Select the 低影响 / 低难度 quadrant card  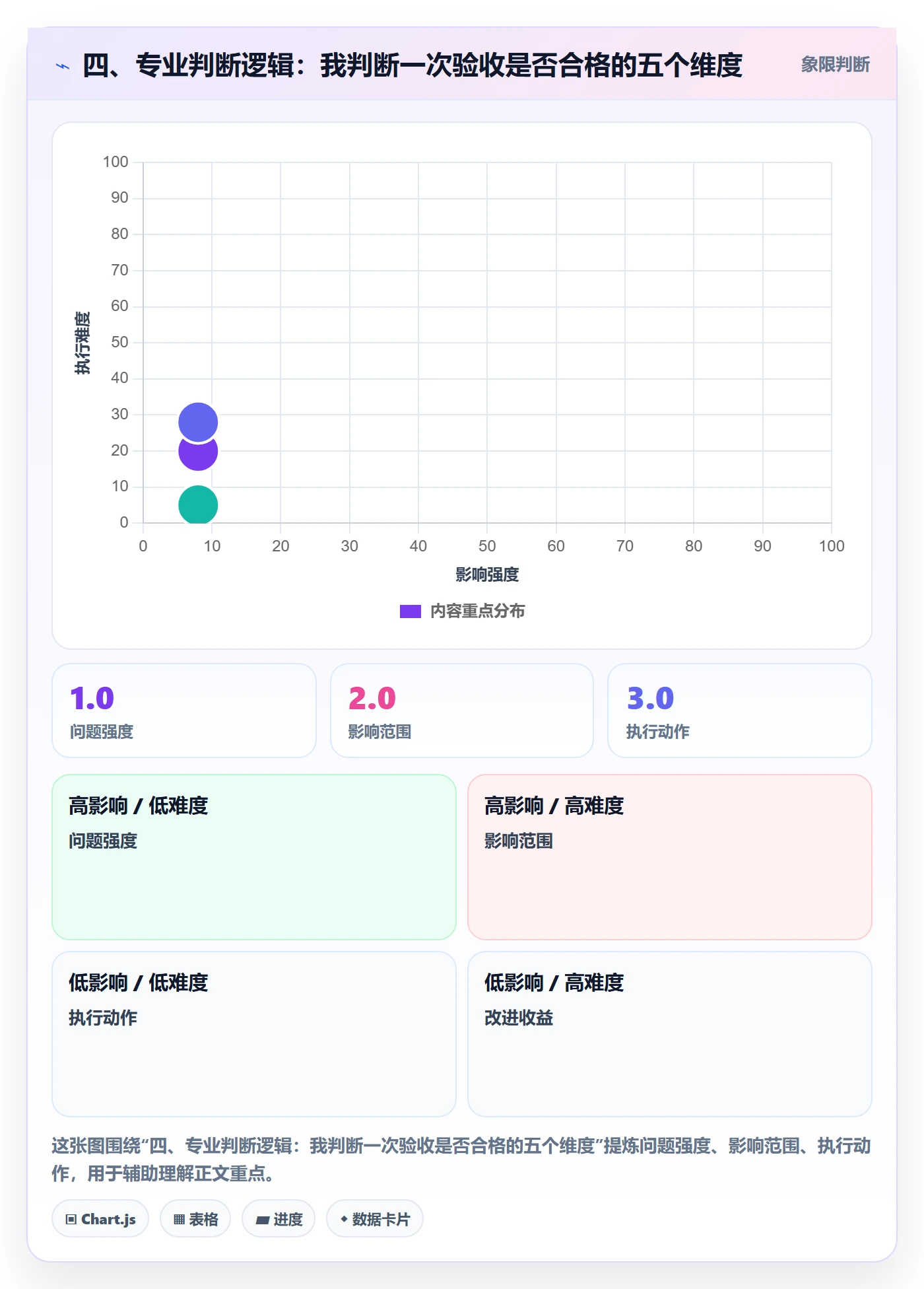[254, 1034]
